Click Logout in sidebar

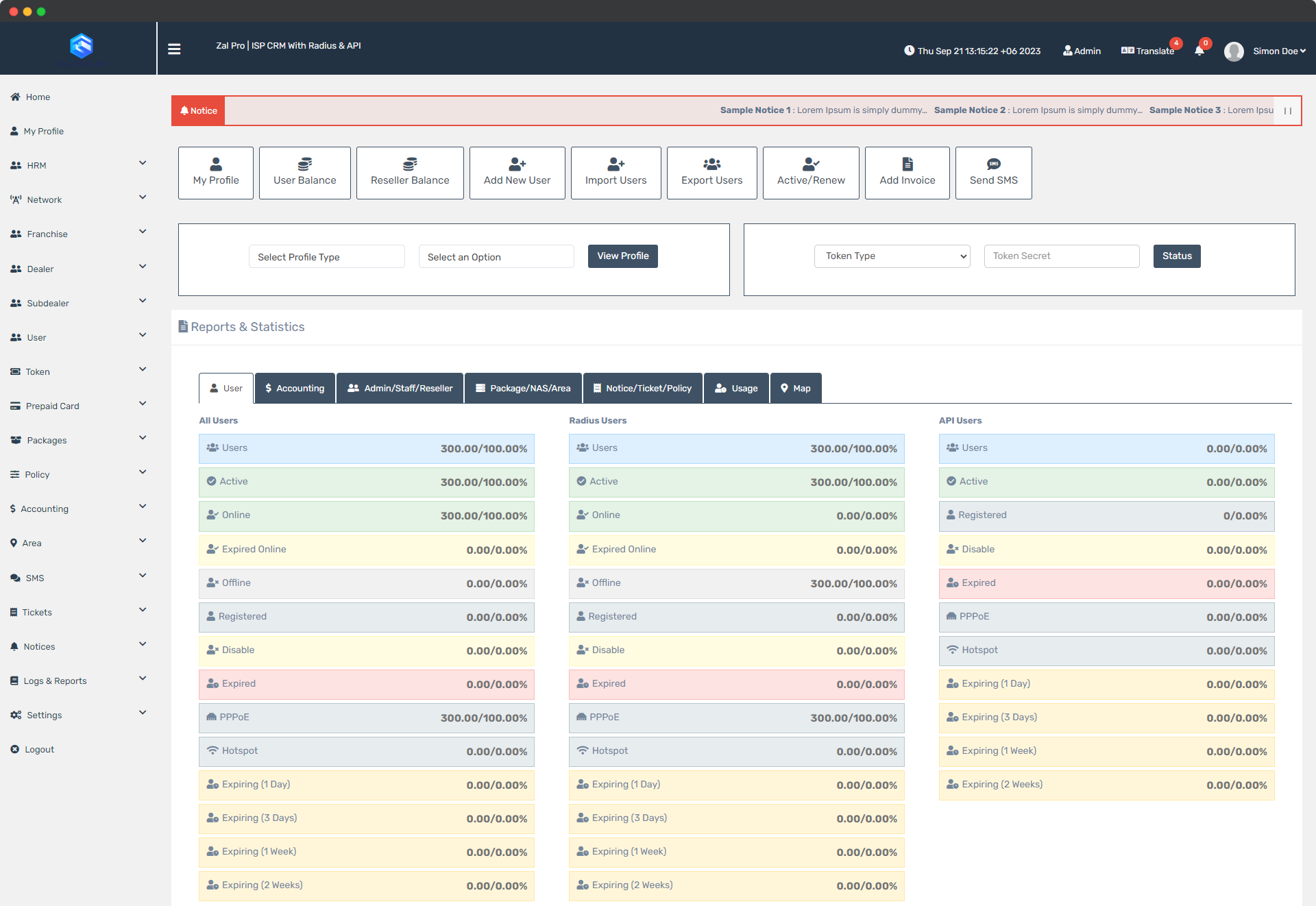click(x=32, y=749)
